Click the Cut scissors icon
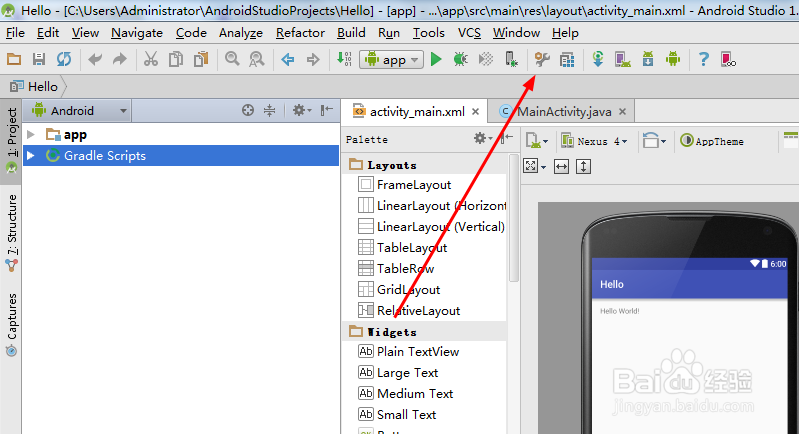The height and width of the screenshot is (434, 799). [150, 60]
